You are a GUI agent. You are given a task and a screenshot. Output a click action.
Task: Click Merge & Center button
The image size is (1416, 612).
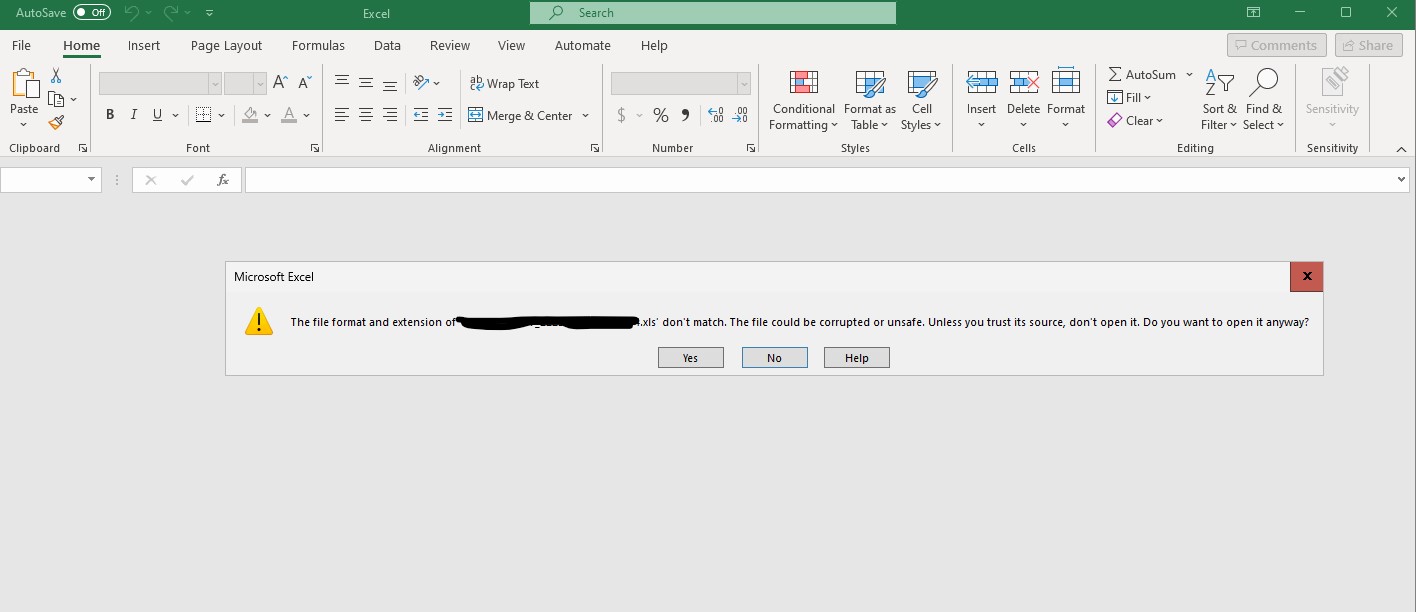coord(520,116)
